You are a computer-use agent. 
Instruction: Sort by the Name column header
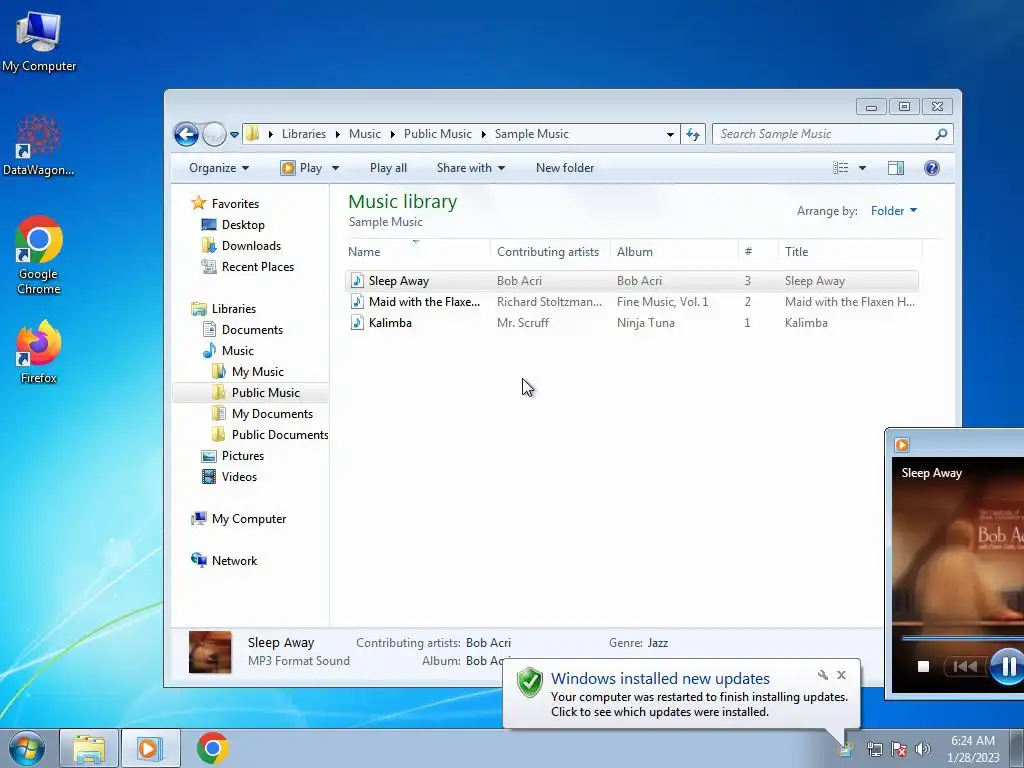tap(417, 251)
